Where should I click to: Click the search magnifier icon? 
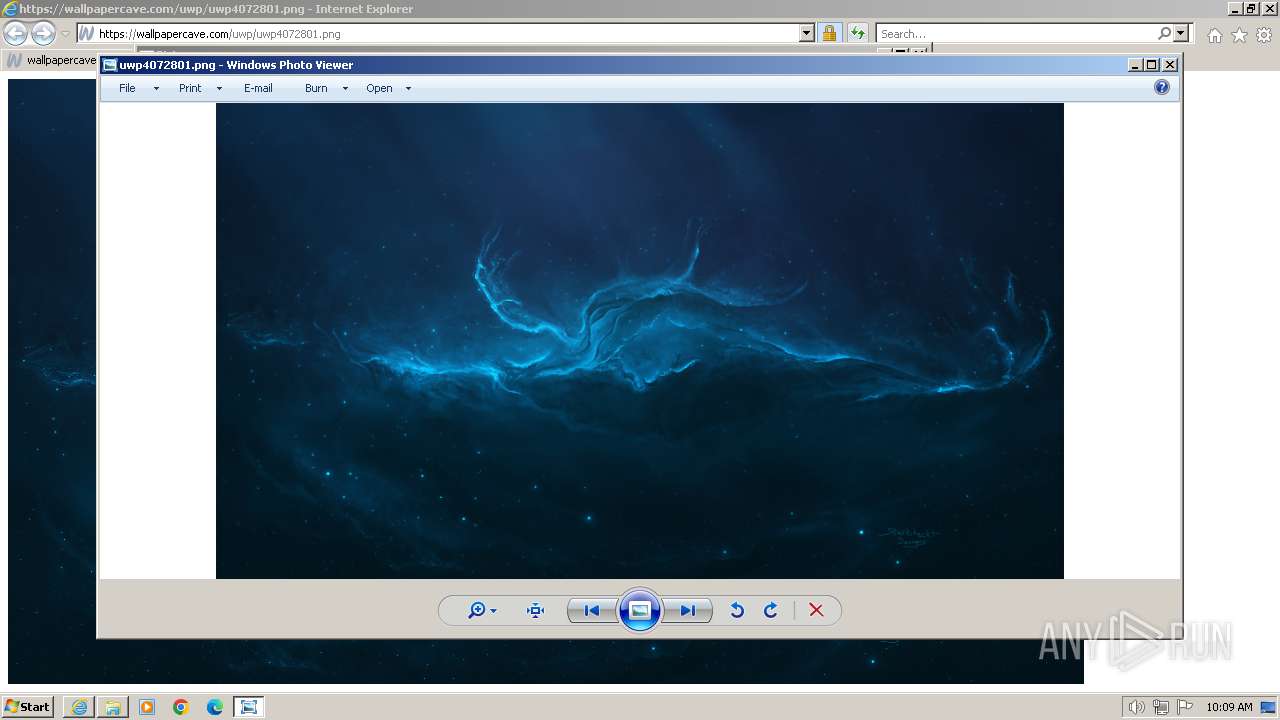[x=1164, y=33]
